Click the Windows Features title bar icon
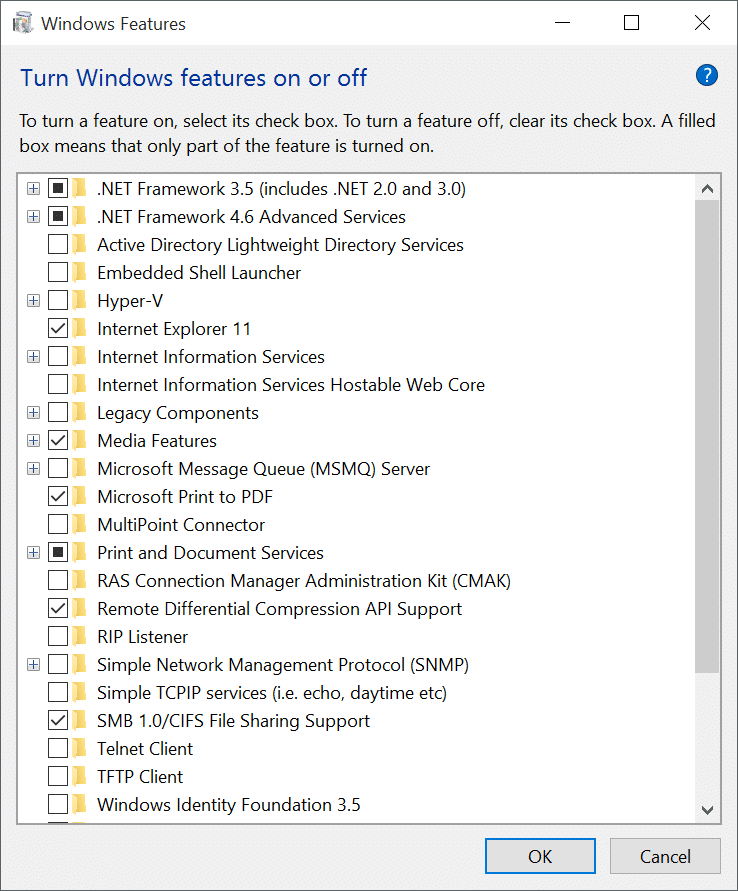Image resolution: width=738 pixels, height=891 pixels. click(23, 23)
